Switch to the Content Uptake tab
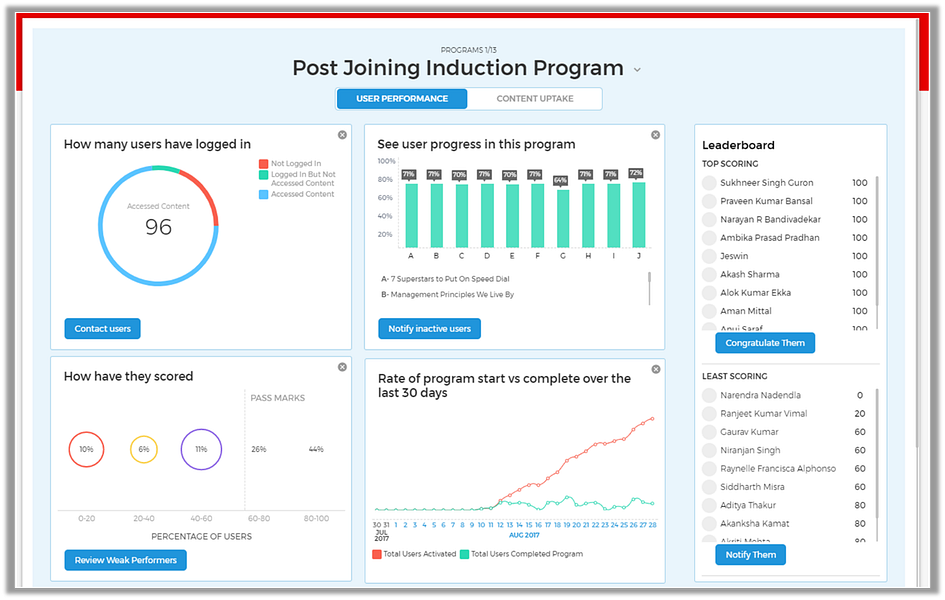This screenshot has width=945, height=600. (535, 99)
